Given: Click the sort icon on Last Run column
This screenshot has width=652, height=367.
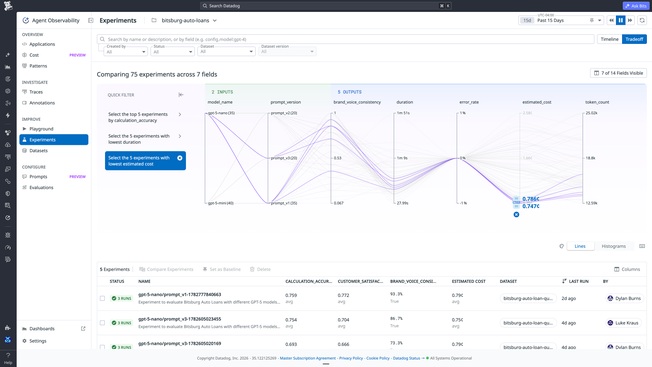Looking at the screenshot, I should 564,281.
